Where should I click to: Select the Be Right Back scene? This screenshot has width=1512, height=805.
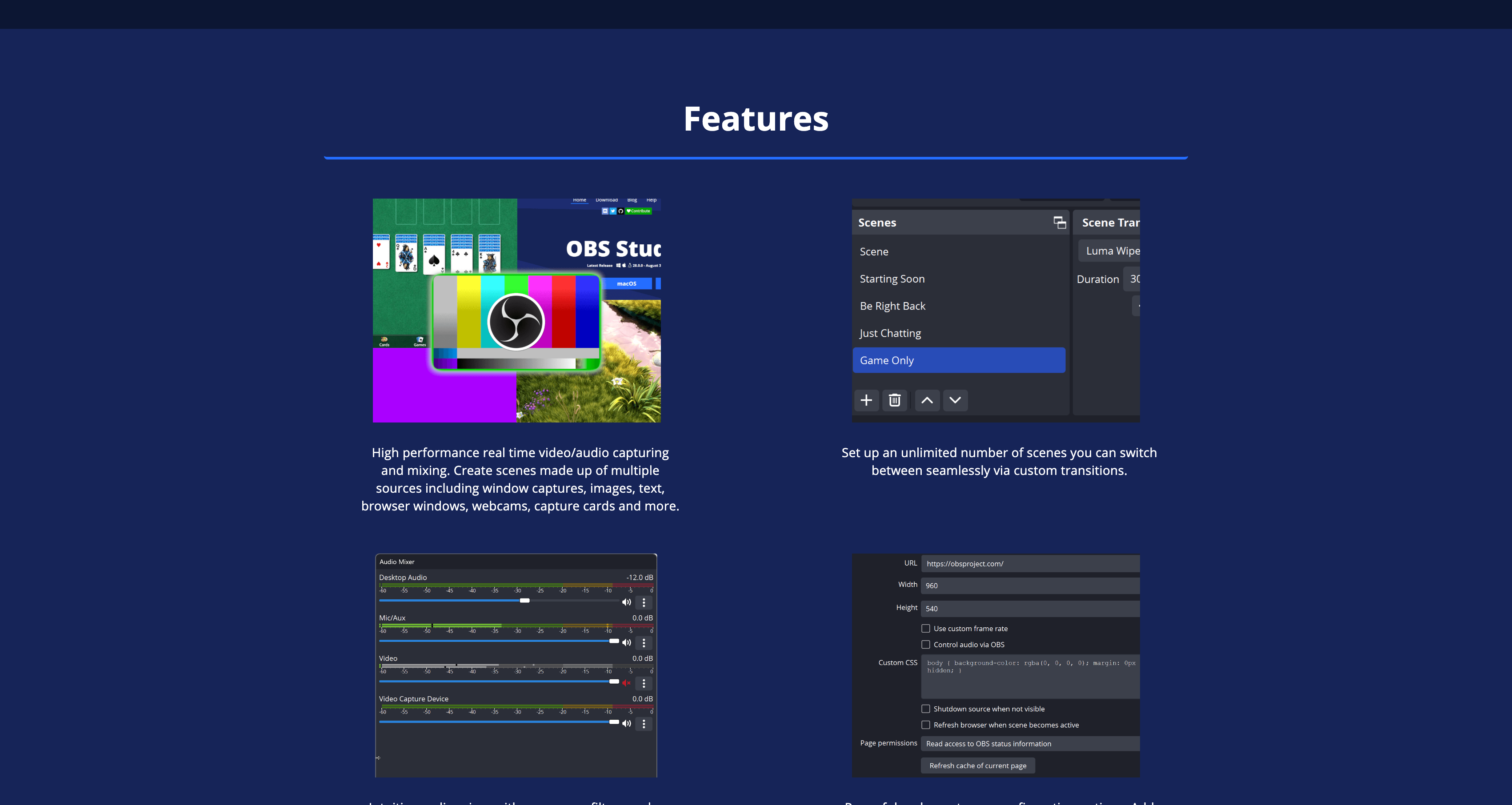959,306
